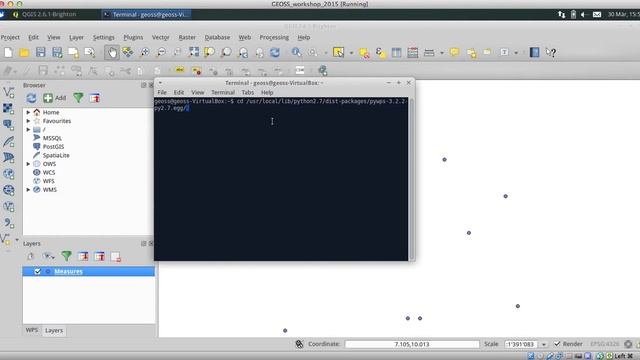
Task: Select the PostGIS browser entry
Action: tap(53, 147)
